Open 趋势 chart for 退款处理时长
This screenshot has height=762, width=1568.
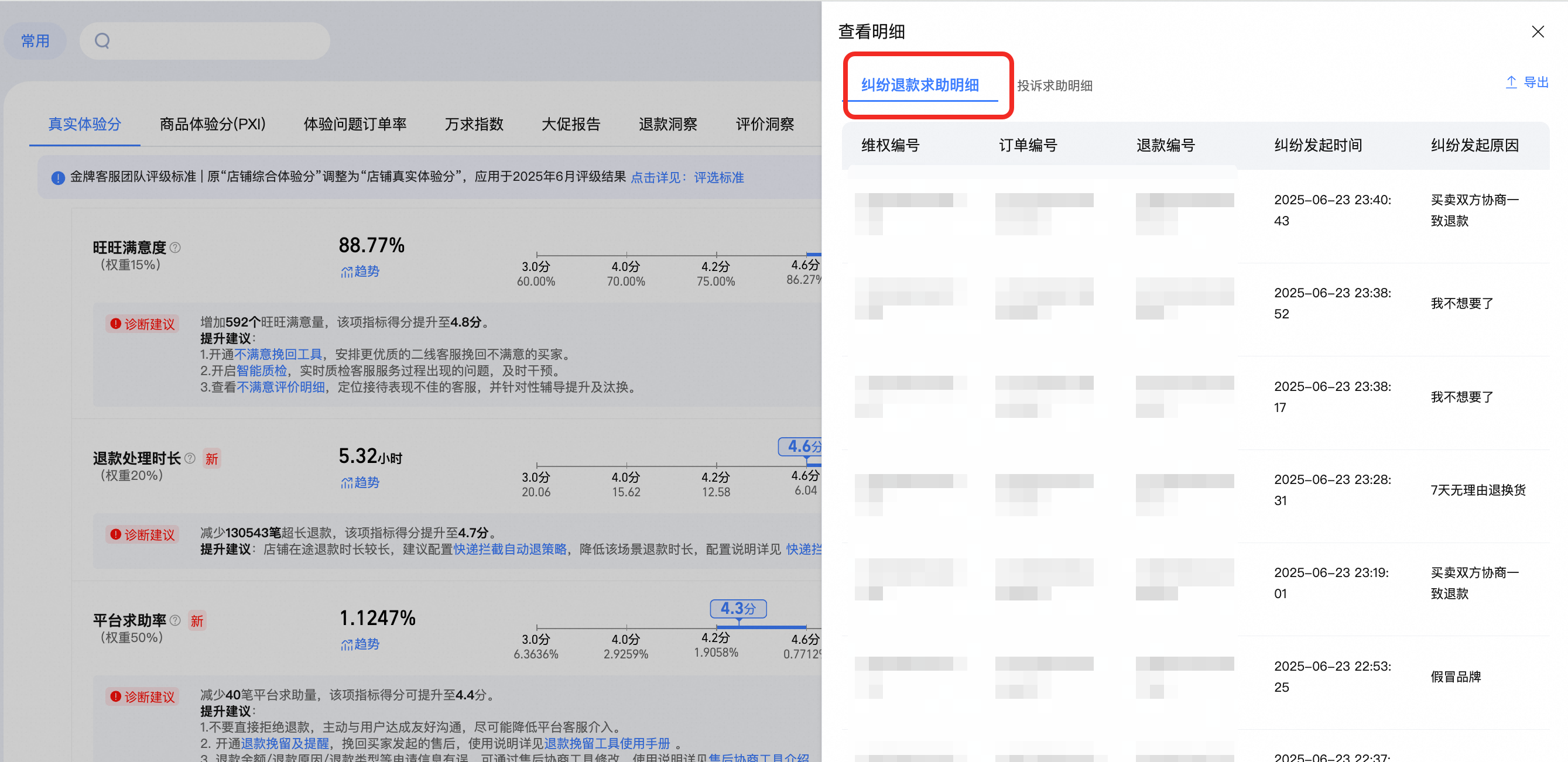[360, 482]
